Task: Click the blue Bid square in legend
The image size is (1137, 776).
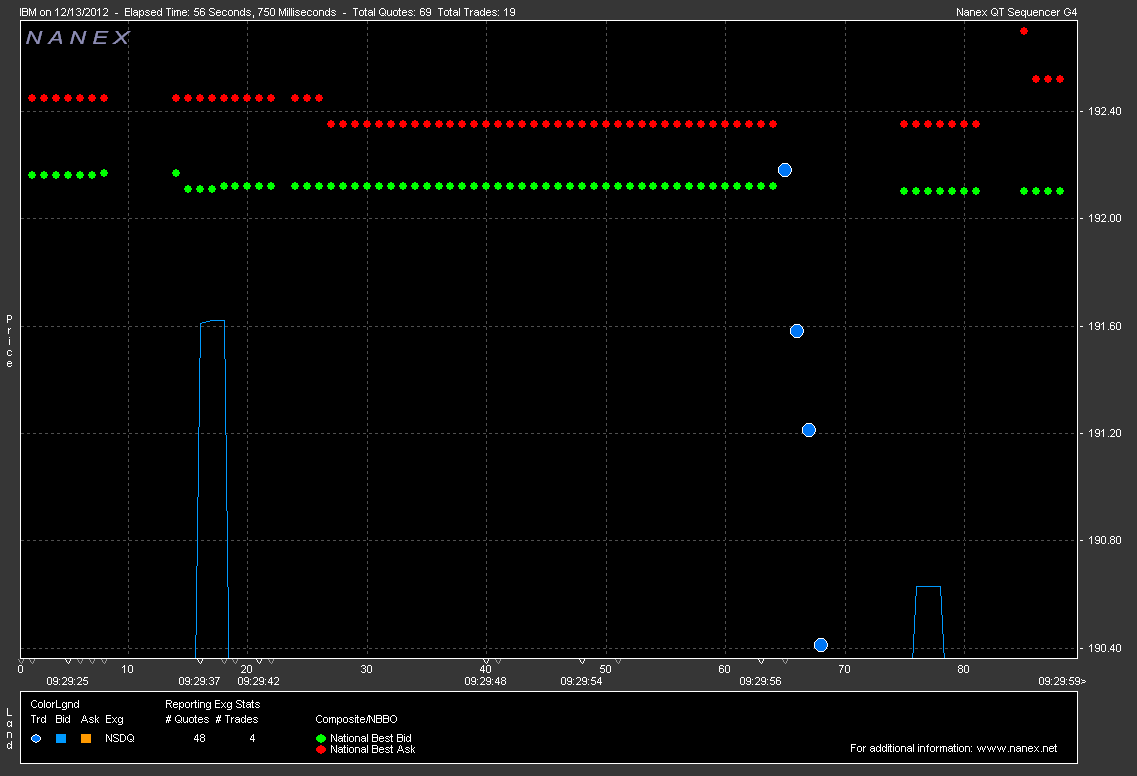Action: [62, 738]
